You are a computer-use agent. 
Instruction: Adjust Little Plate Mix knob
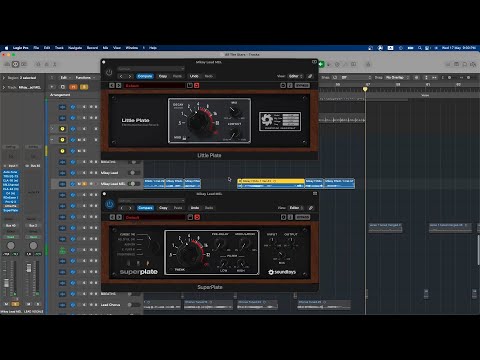pyautogui.click(x=235, y=112)
